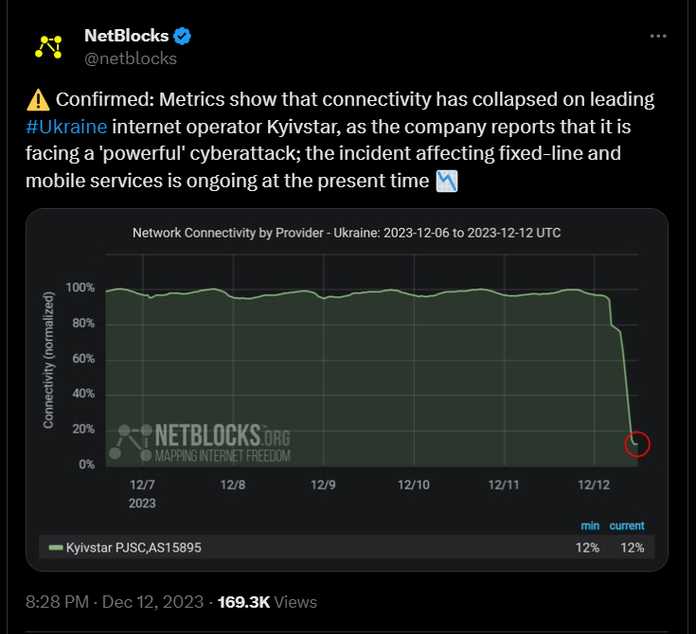Open the NetBlocks profile avatar
696x634 pixels.
[x=48, y=47]
